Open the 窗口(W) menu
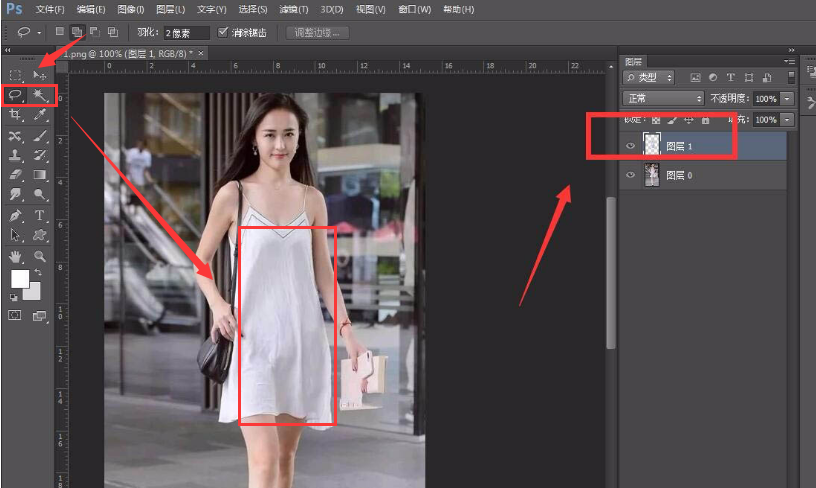This screenshot has height=488, width=816. (415, 9)
